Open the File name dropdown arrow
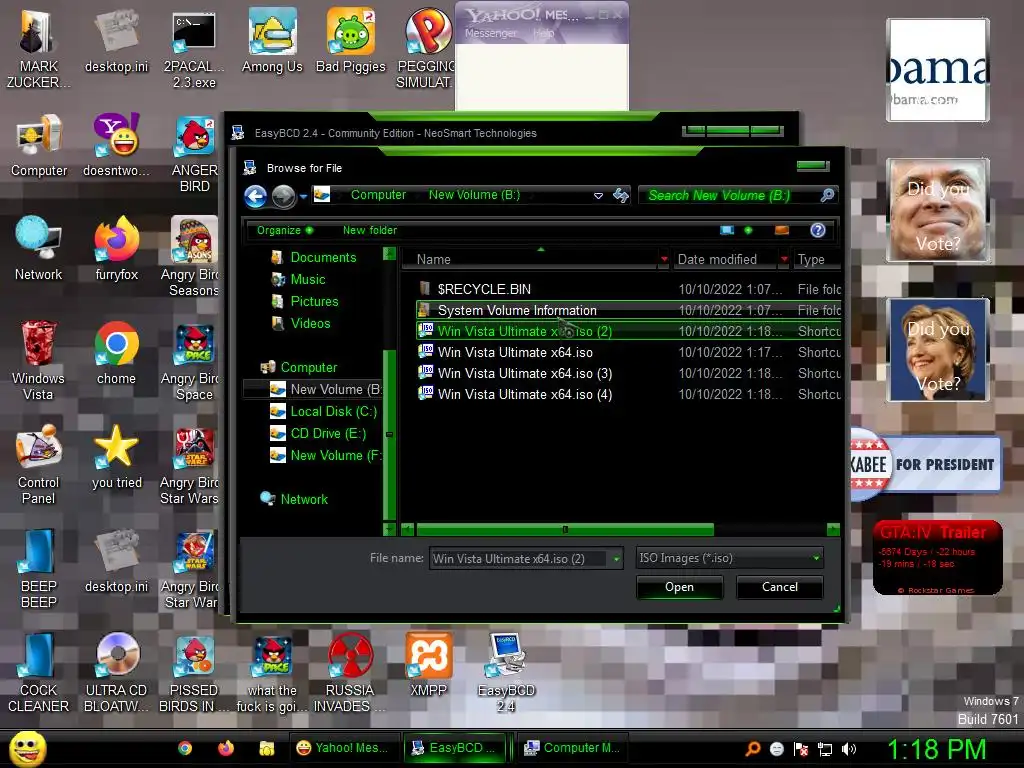Viewport: 1024px width, 768px height. pyautogui.click(x=616, y=558)
